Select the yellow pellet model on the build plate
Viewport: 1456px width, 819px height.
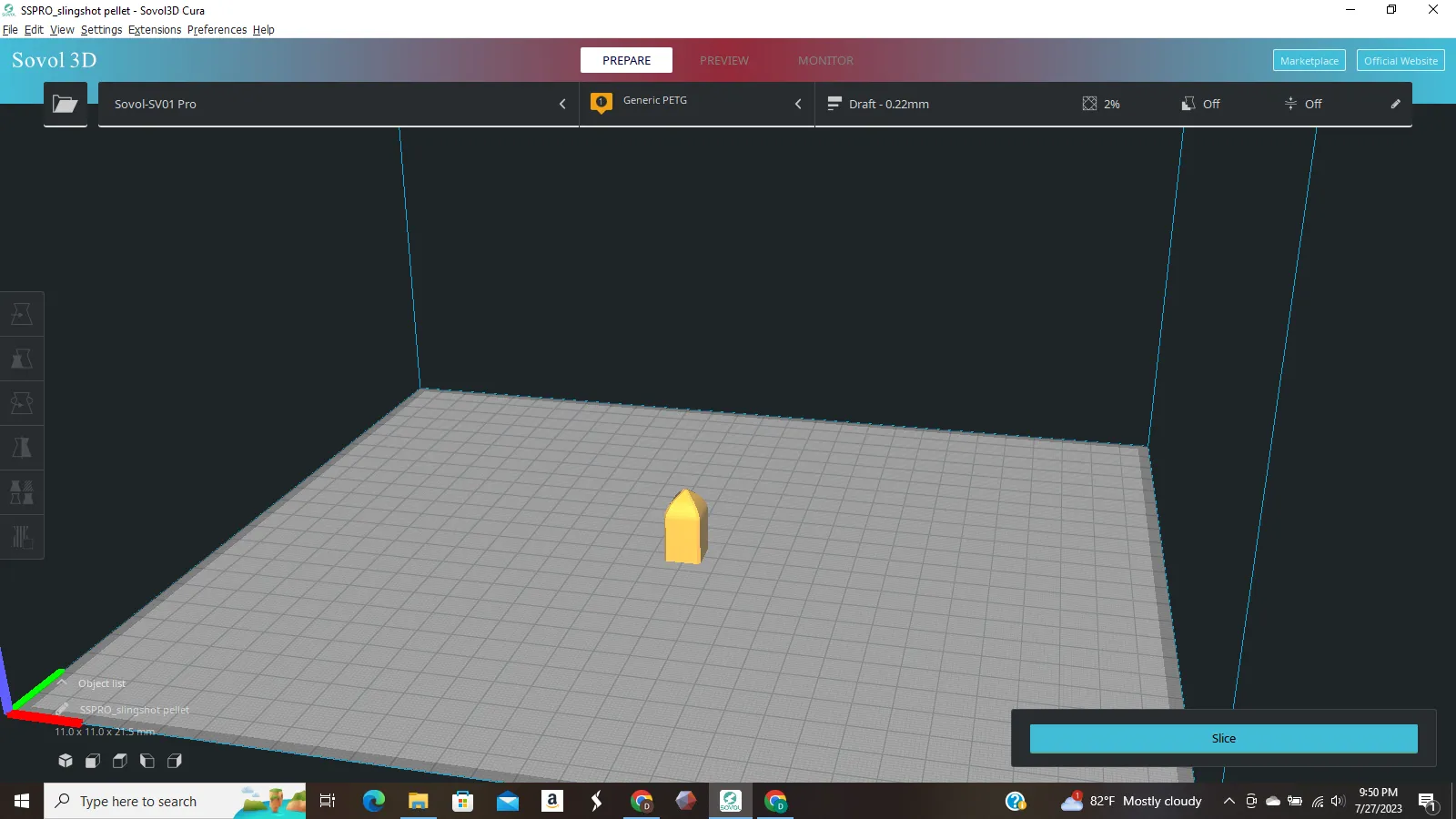tap(685, 527)
